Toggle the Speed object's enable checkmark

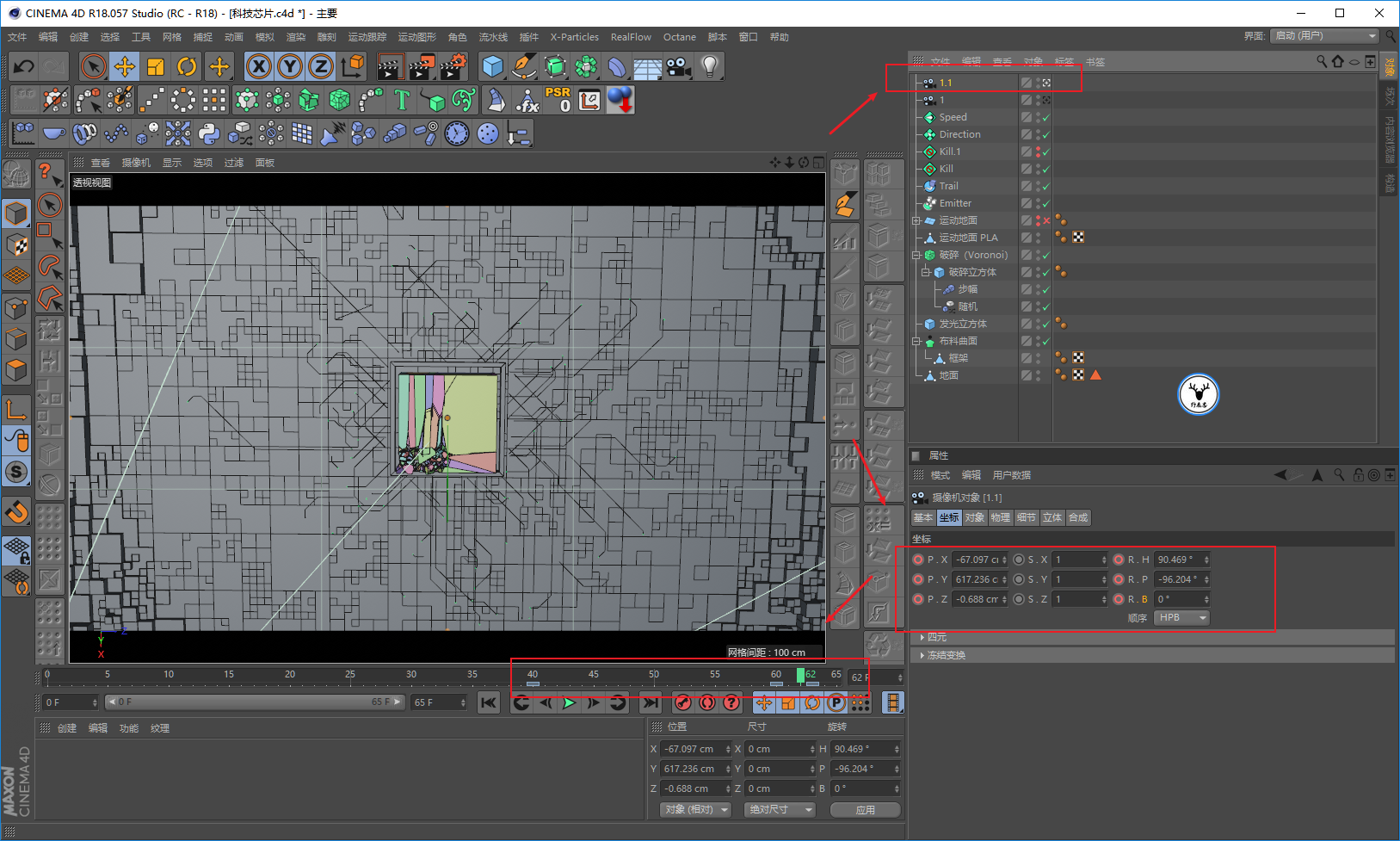1046,117
